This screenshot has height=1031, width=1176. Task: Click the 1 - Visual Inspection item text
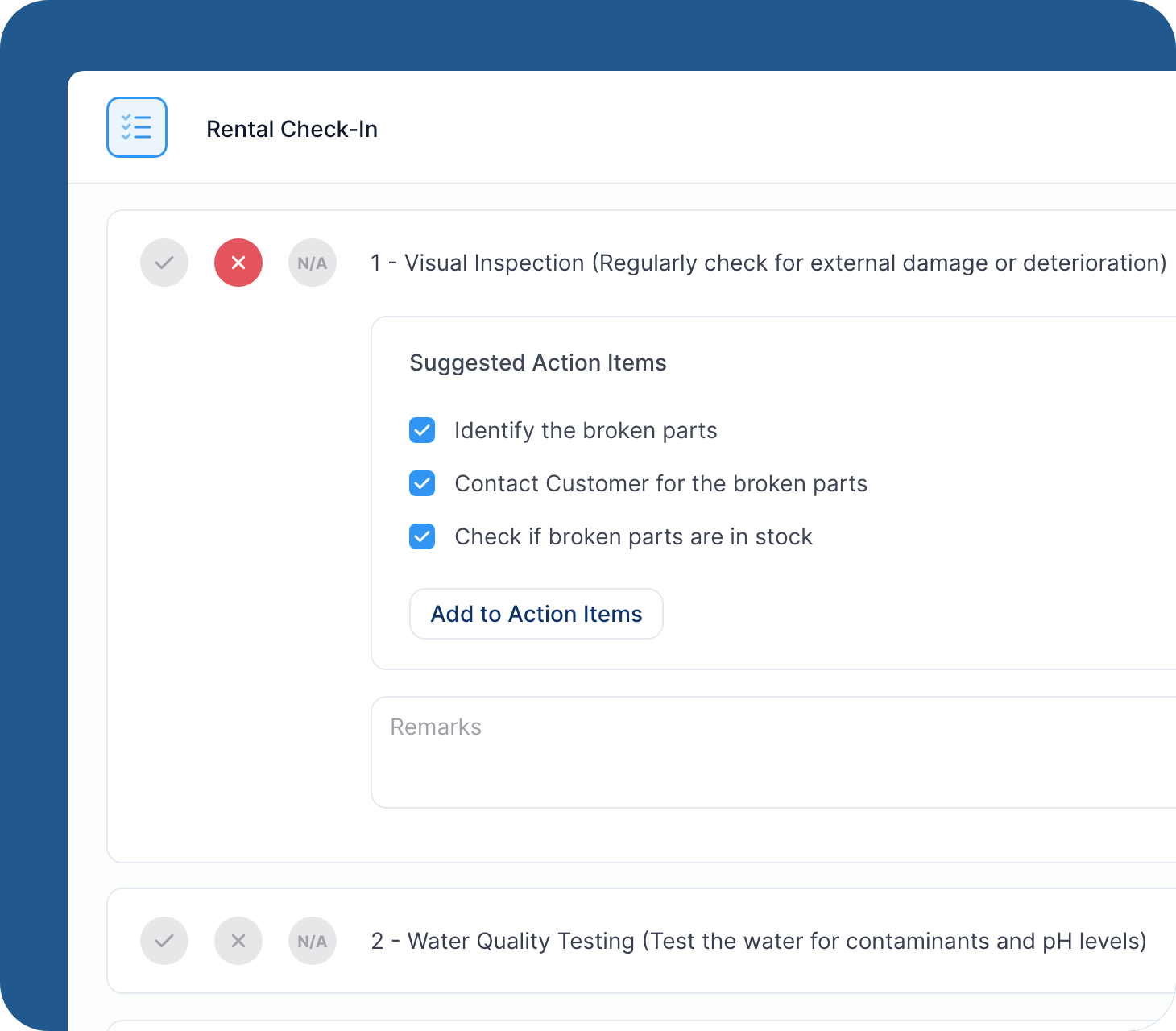click(768, 263)
